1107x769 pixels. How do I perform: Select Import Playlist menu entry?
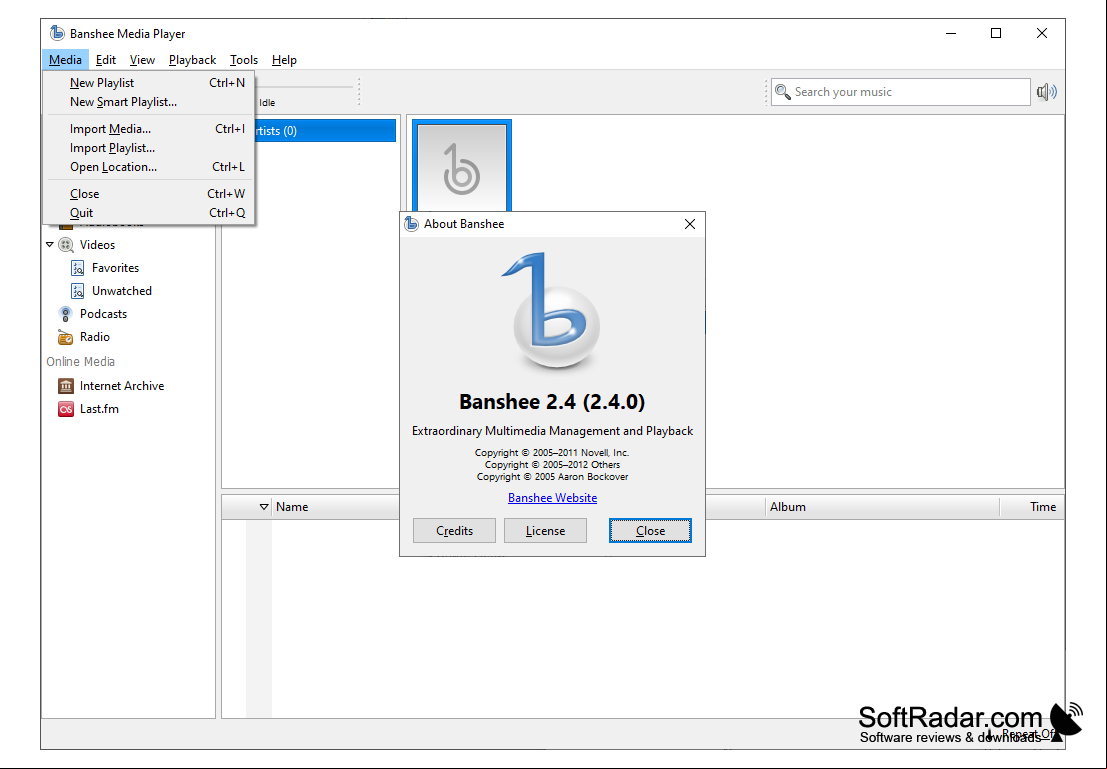pos(149,148)
